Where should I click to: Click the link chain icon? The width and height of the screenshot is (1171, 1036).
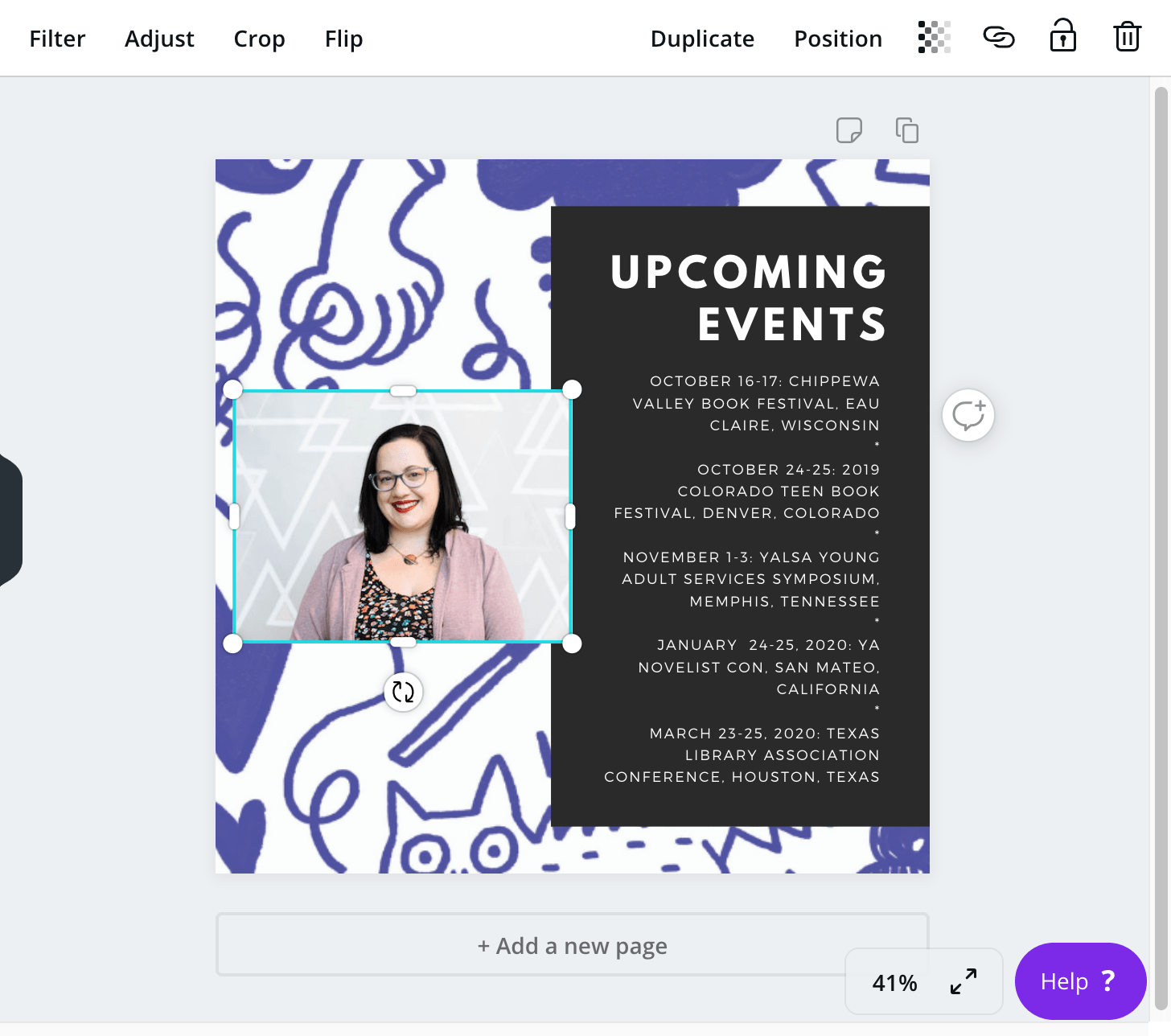click(999, 38)
